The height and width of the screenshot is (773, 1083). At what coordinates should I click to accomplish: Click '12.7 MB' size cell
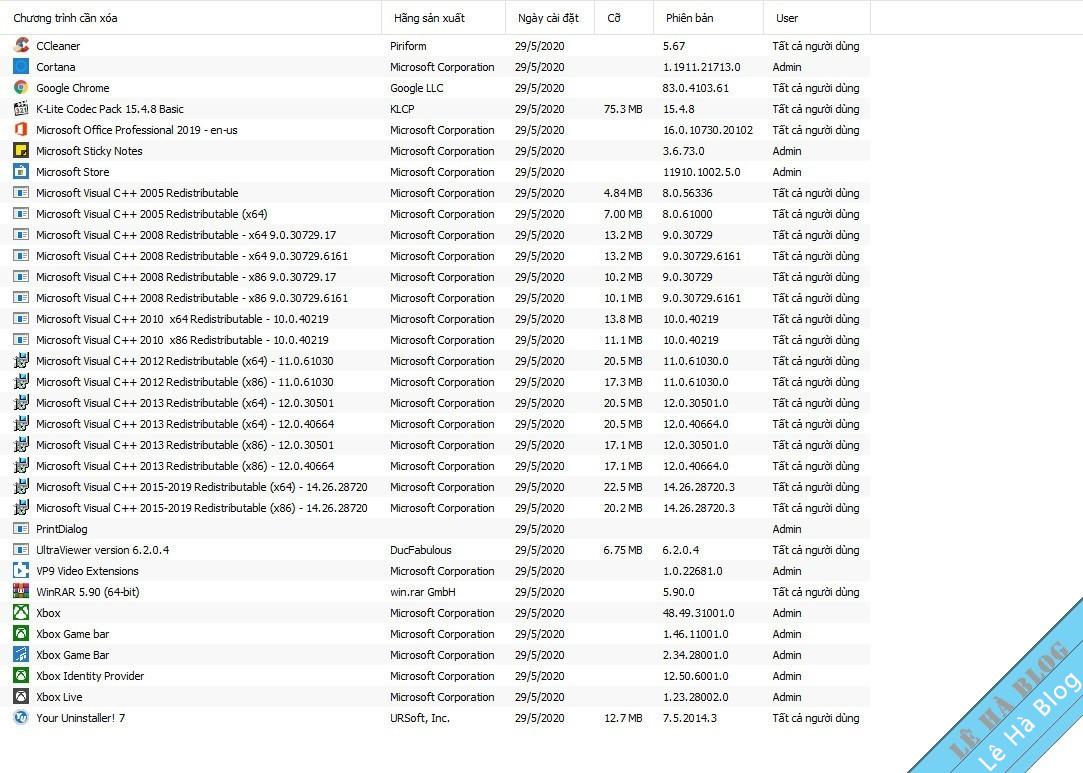pos(623,718)
